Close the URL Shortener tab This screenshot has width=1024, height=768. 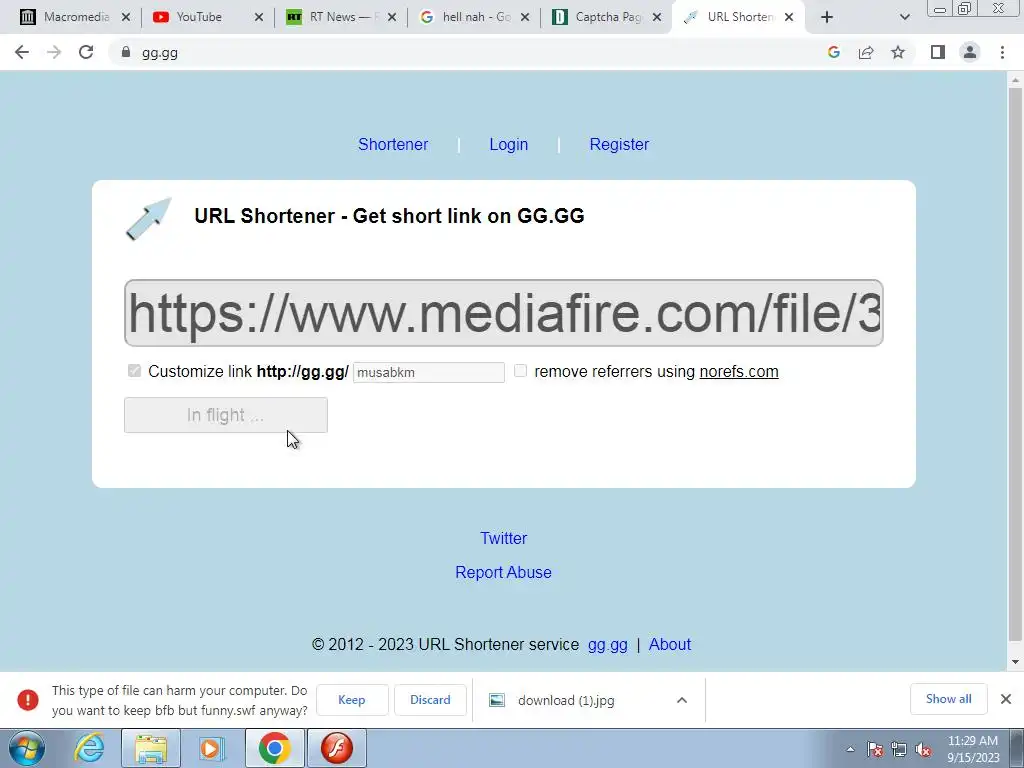coord(789,17)
